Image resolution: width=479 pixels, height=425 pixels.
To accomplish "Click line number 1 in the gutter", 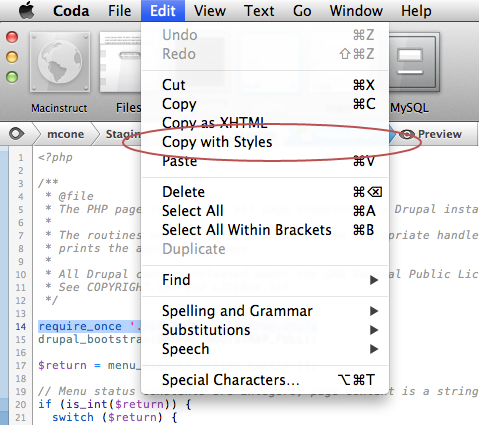I will 21,158.
